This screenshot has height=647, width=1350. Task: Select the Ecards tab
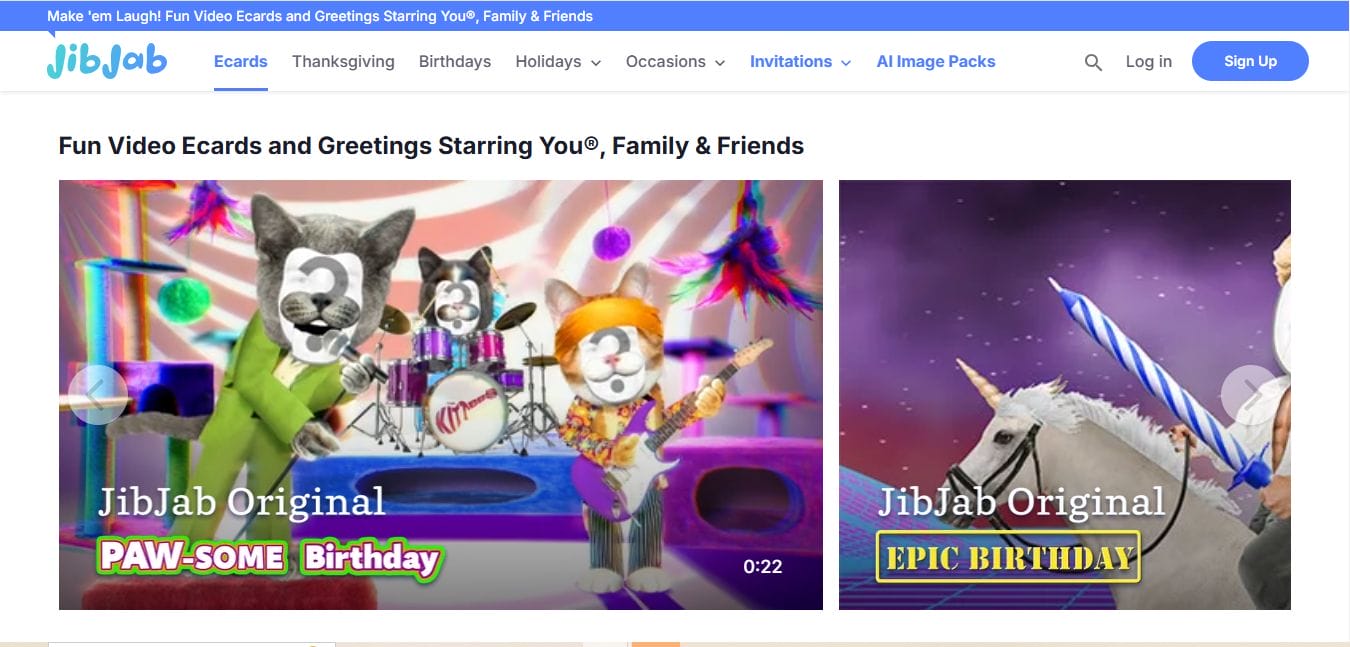pos(241,61)
